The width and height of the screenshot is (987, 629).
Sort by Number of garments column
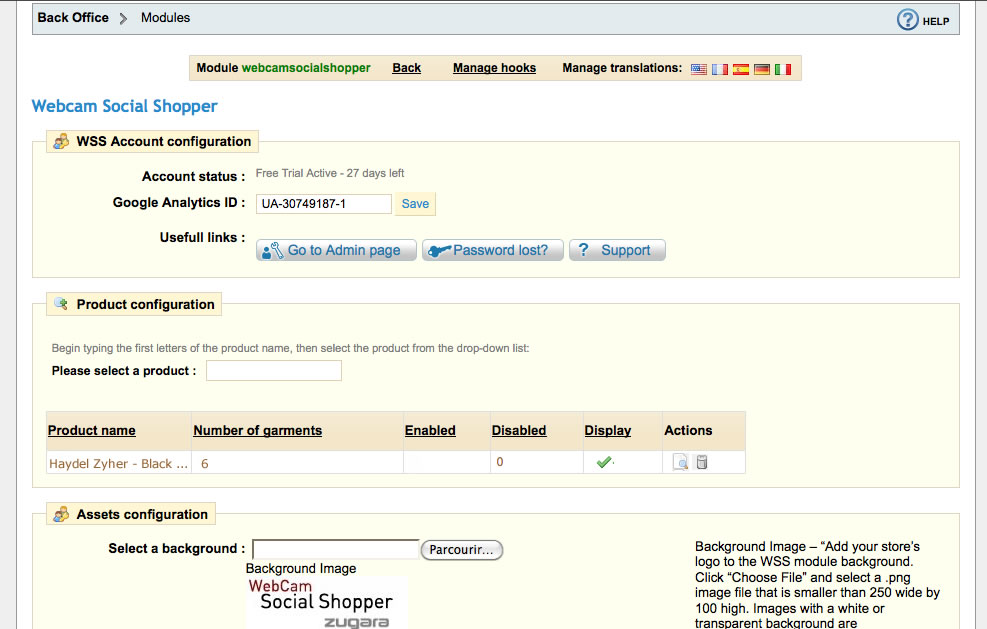click(x=257, y=431)
